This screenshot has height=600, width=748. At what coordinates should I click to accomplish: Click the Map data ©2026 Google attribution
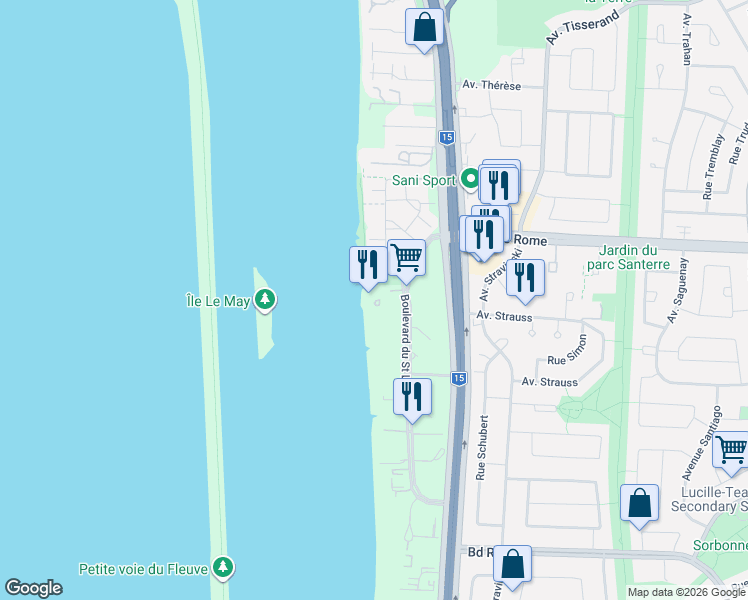click(686, 593)
